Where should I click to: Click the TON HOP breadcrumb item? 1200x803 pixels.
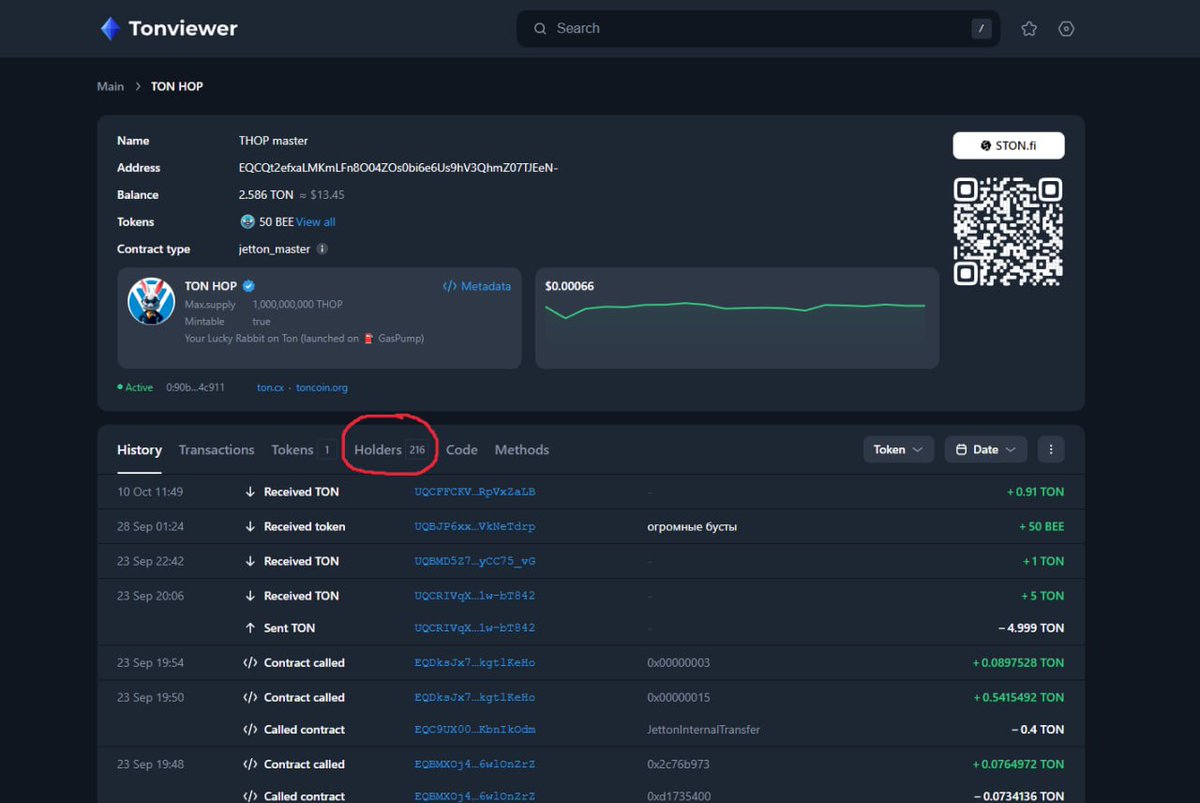pyautogui.click(x=177, y=87)
